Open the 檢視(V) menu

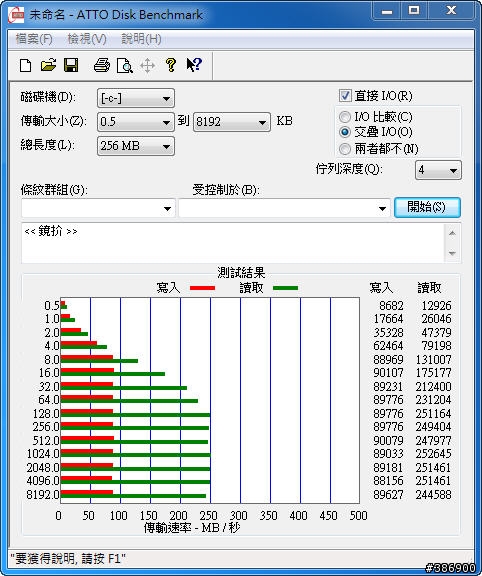(x=87, y=39)
